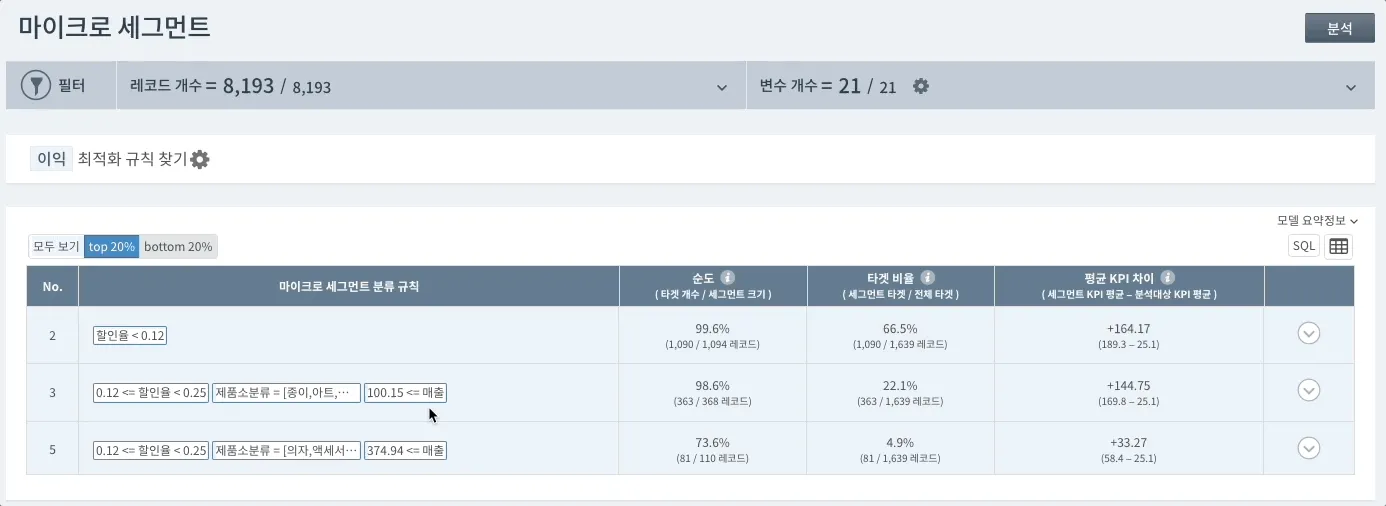Click the SQL button
The image size is (1386, 506).
pyautogui.click(x=1304, y=246)
